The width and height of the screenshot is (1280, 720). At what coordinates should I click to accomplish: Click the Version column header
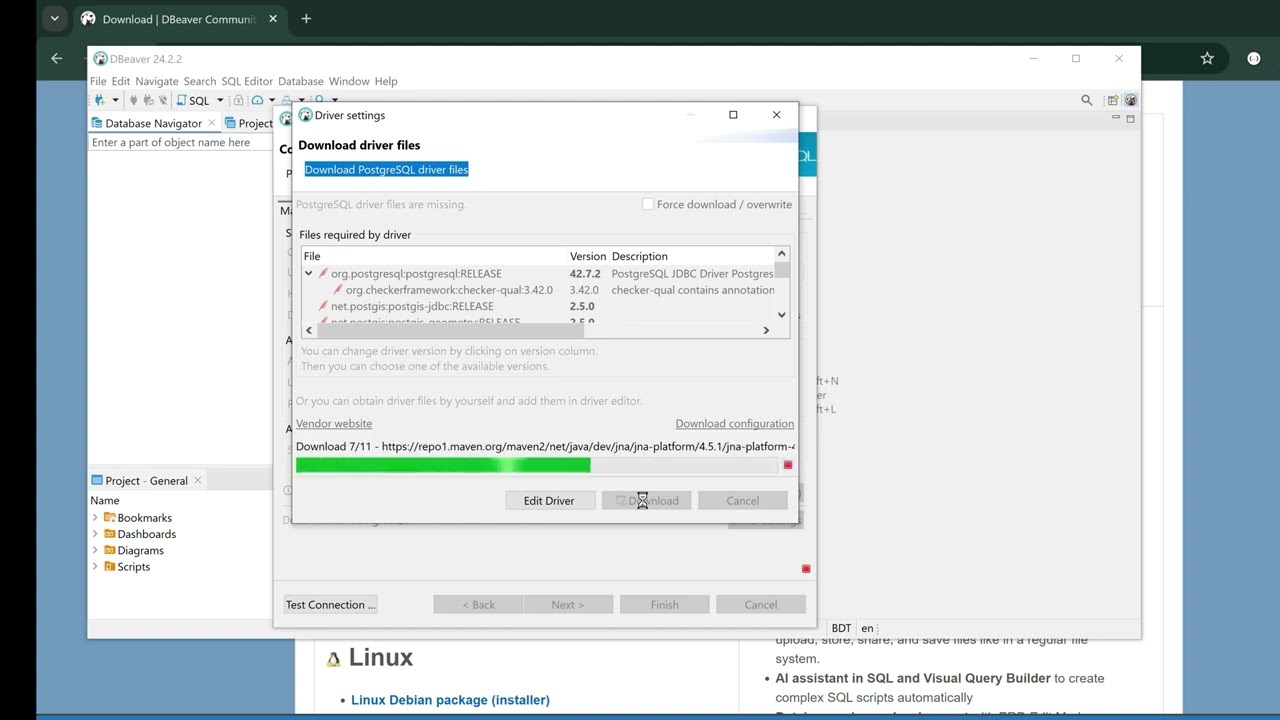[588, 256]
